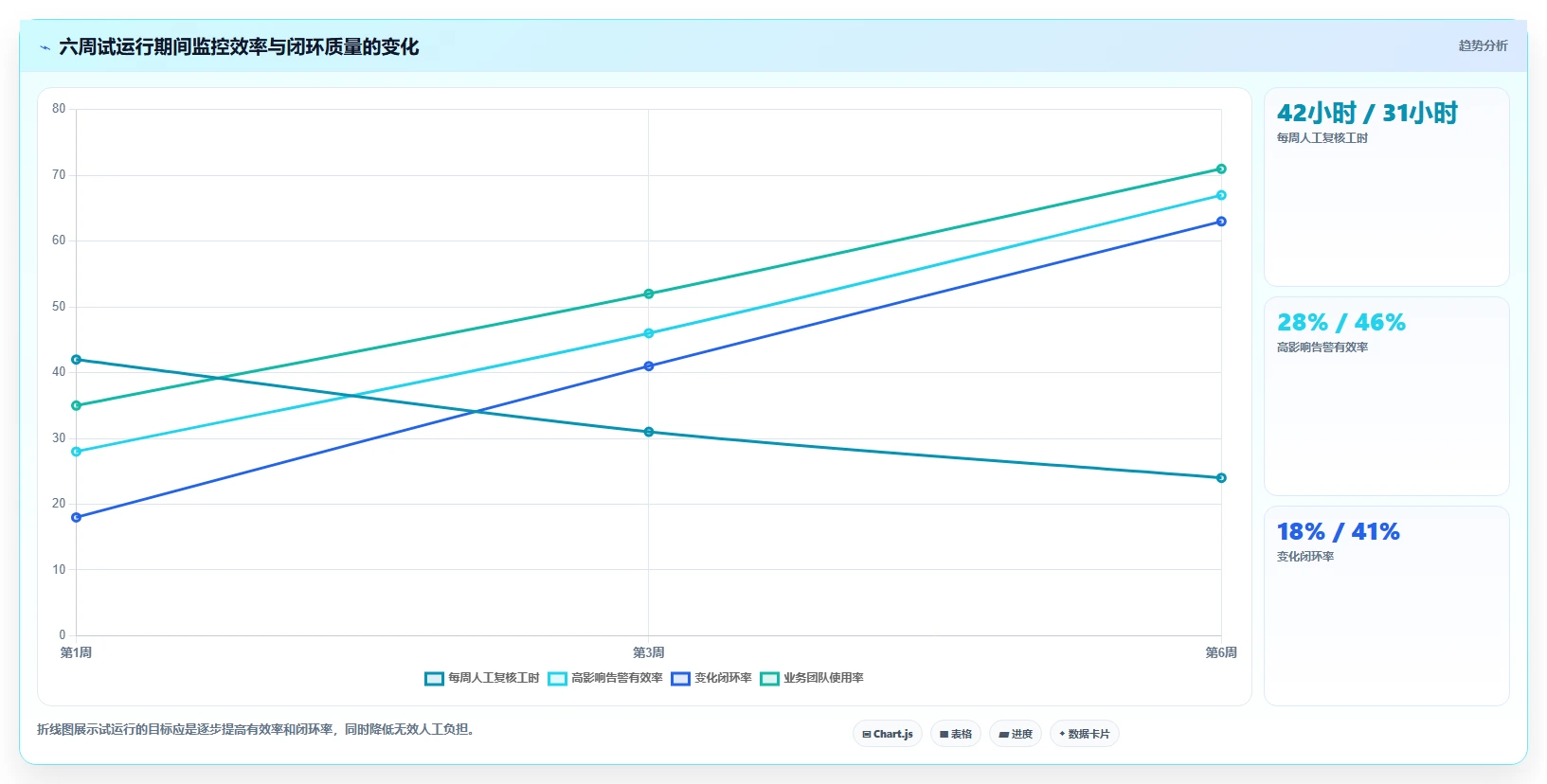The image size is (1547, 784).
Task: Click the Chart.js tag chip
Action: [888, 734]
